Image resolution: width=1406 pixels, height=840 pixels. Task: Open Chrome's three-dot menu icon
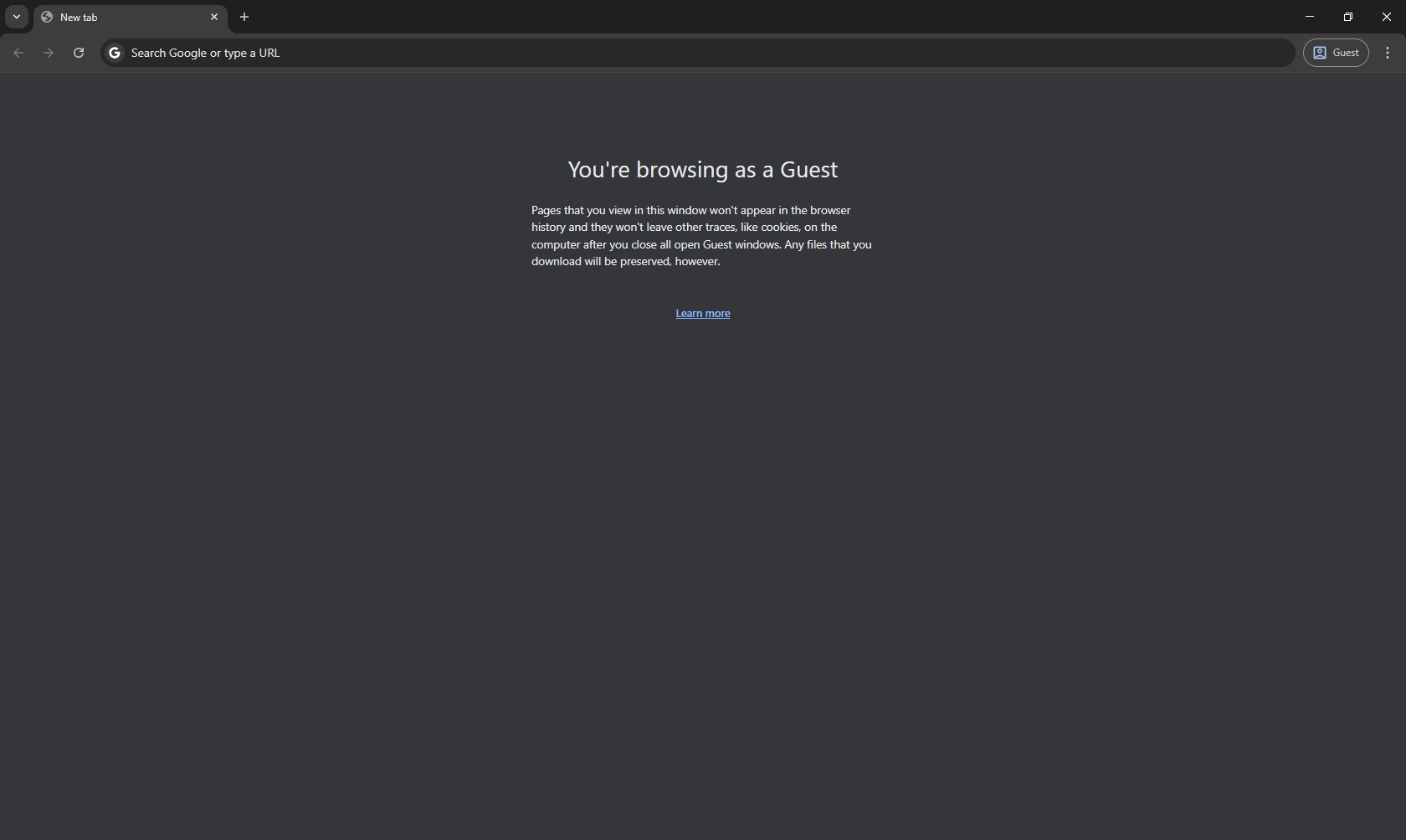[x=1388, y=53]
